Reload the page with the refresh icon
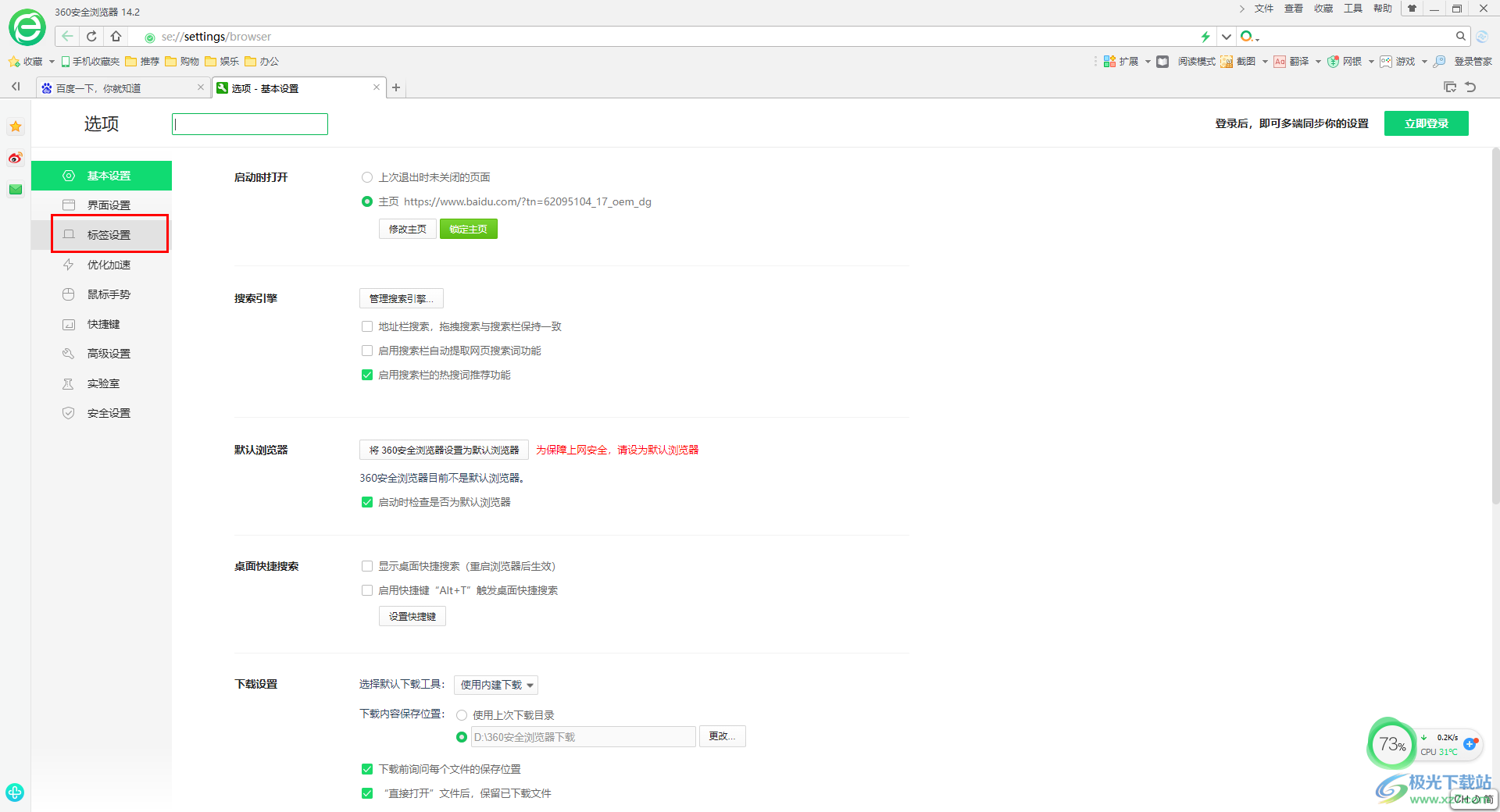 pyautogui.click(x=91, y=36)
